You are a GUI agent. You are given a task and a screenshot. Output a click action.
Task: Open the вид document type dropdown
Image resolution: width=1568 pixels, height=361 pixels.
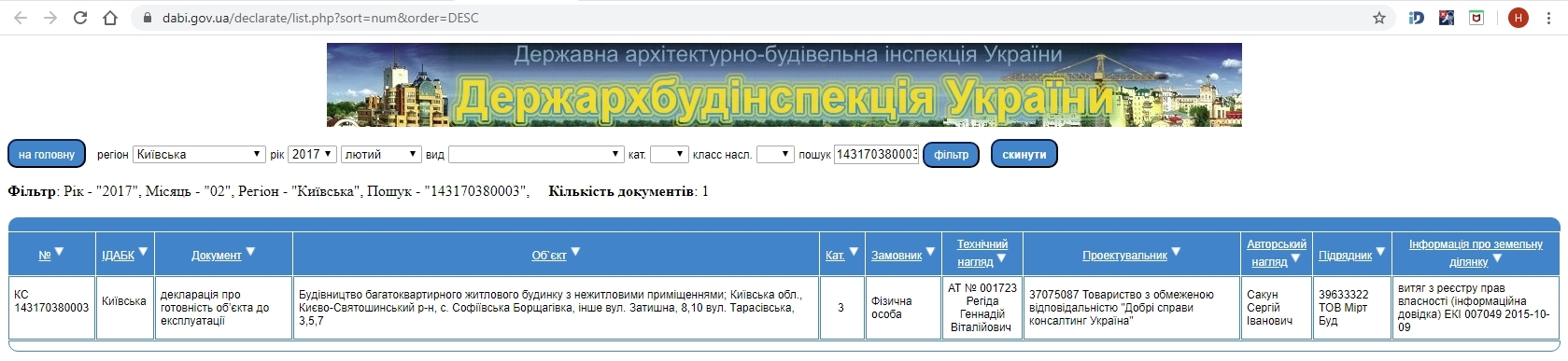click(x=536, y=154)
